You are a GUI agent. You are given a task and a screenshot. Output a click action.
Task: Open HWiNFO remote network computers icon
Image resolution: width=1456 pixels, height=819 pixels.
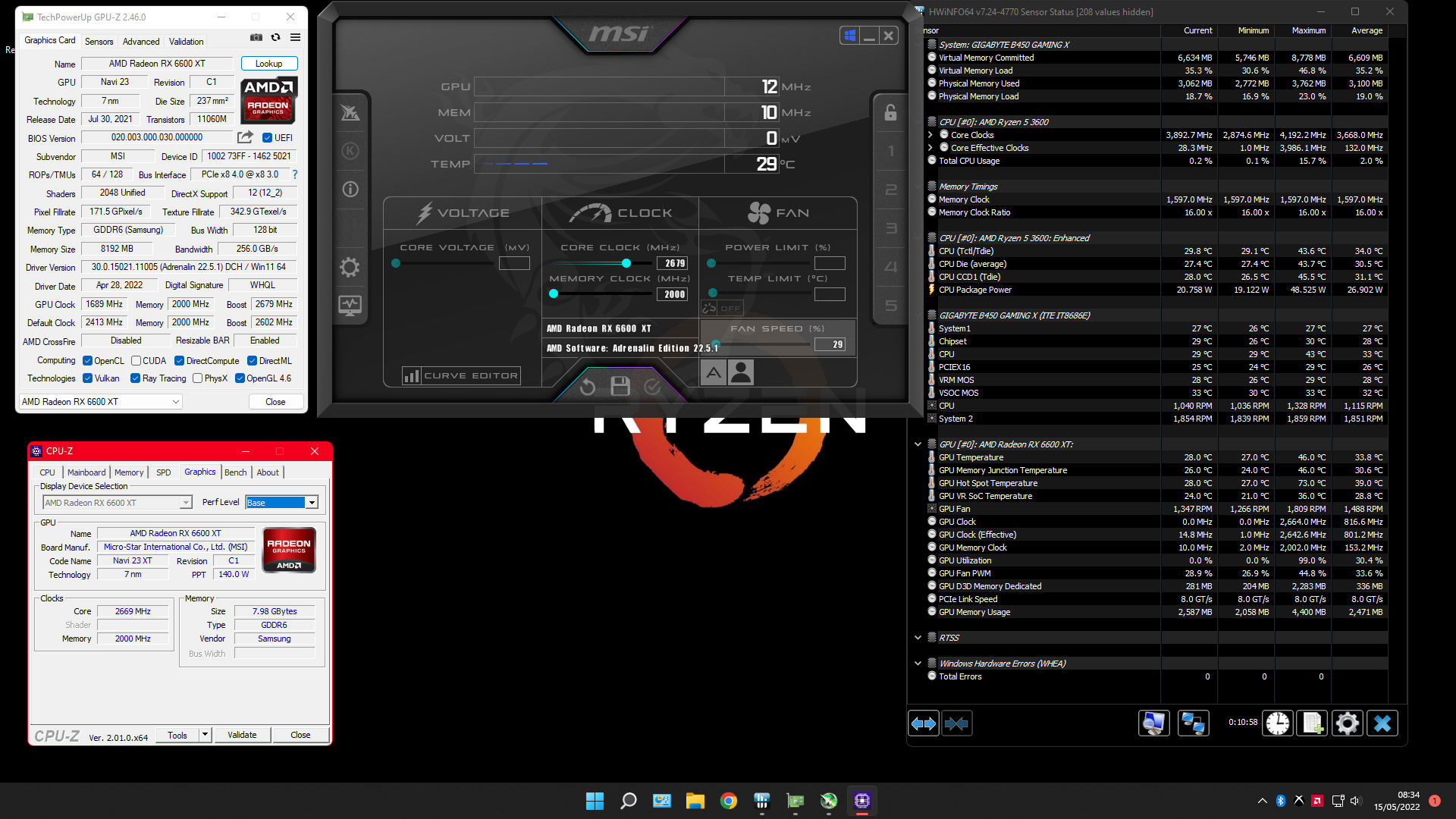1193,723
